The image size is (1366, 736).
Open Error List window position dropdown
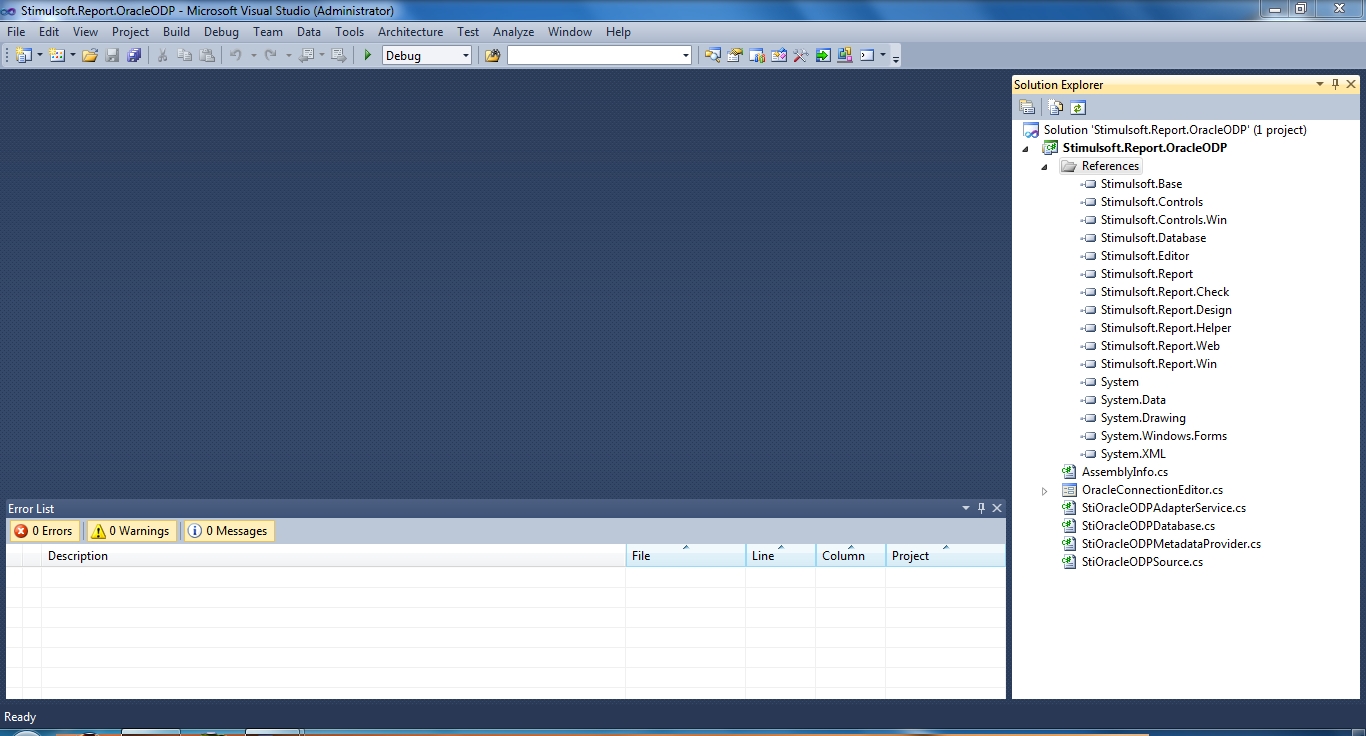coord(966,508)
